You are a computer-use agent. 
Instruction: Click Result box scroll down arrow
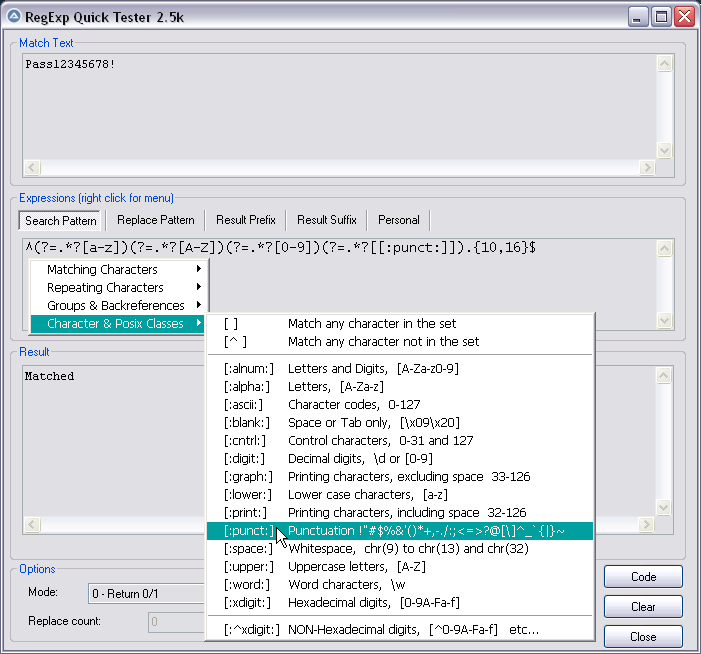point(663,507)
